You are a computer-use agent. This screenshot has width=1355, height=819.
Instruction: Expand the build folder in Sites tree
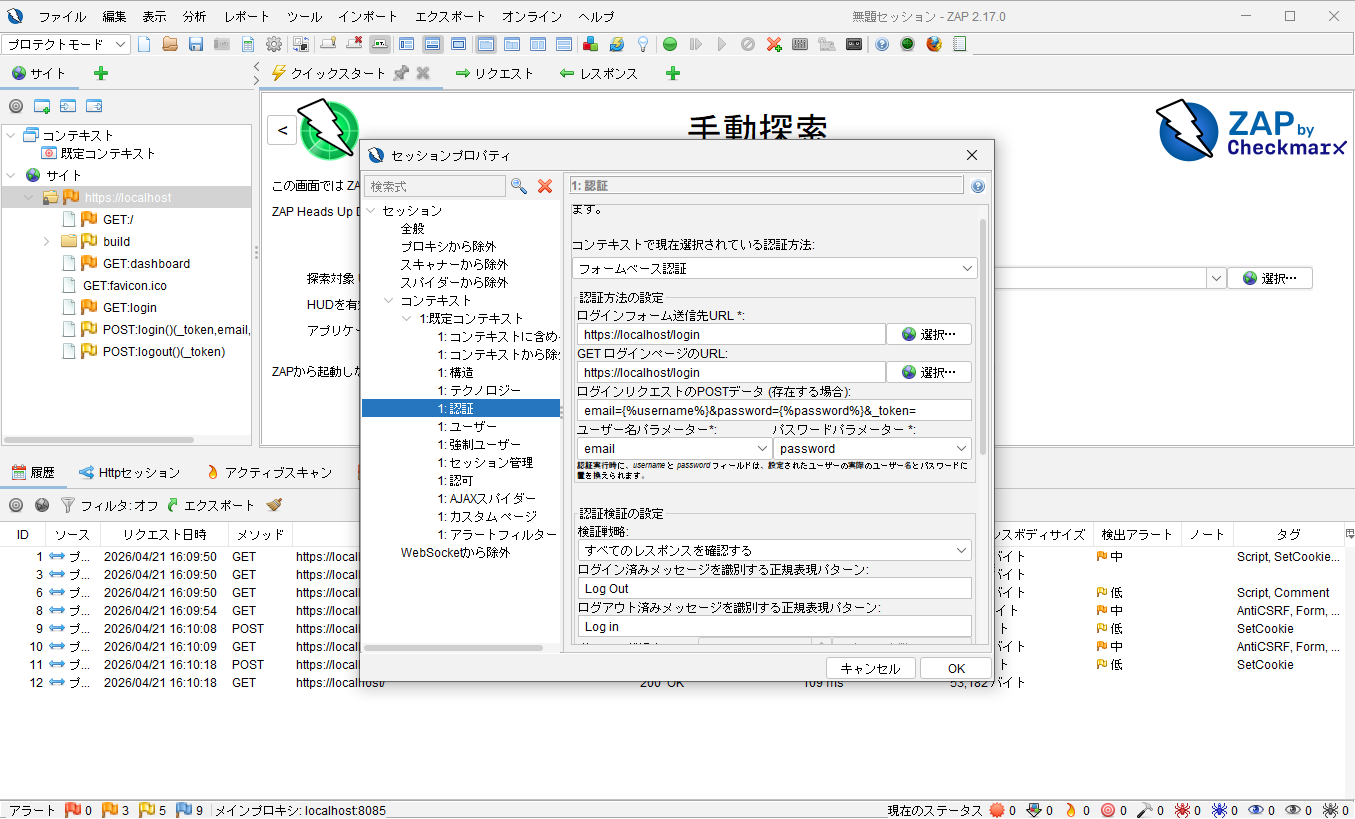(x=46, y=241)
